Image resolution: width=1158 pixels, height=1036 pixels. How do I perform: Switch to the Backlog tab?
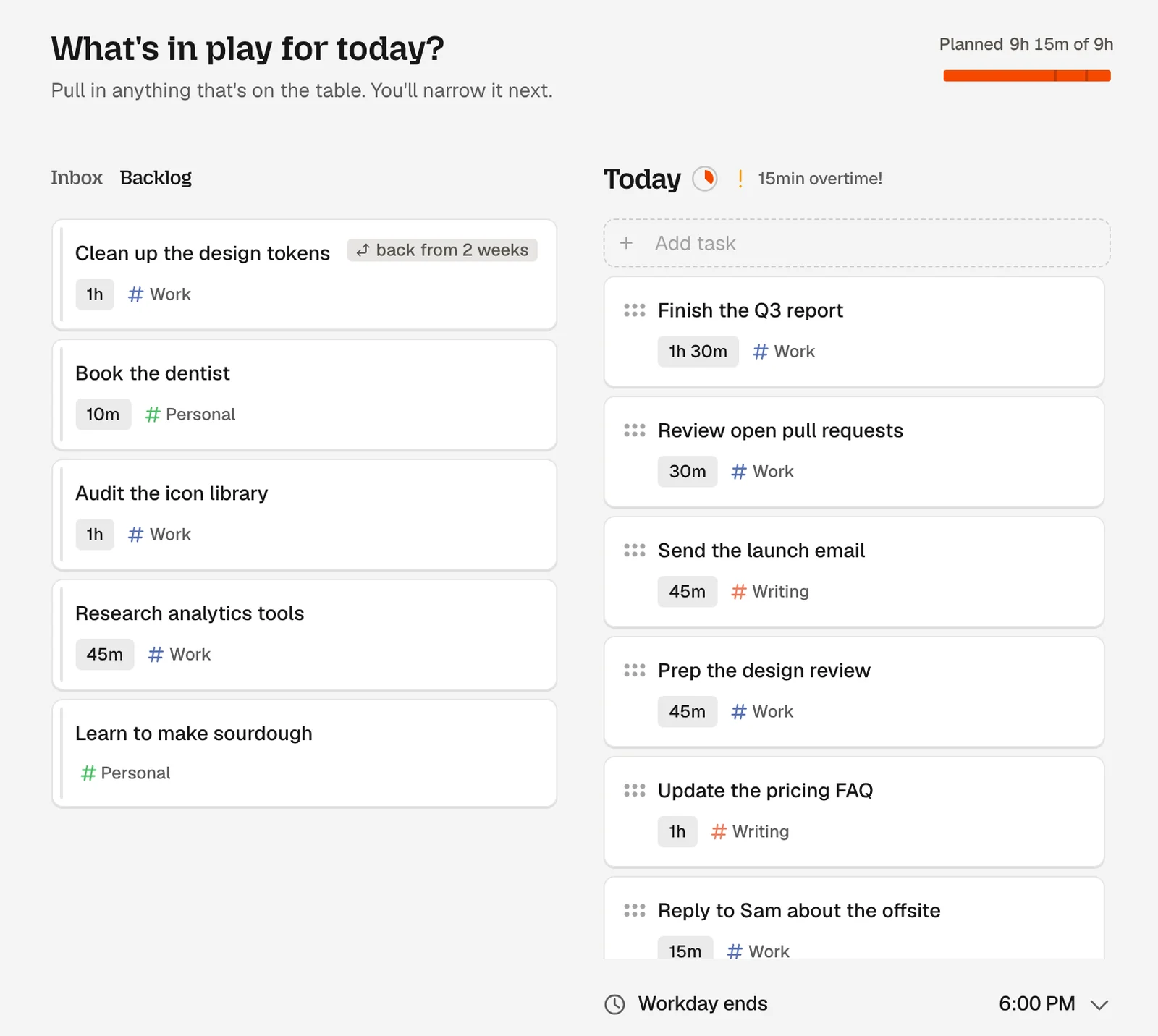point(156,178)
